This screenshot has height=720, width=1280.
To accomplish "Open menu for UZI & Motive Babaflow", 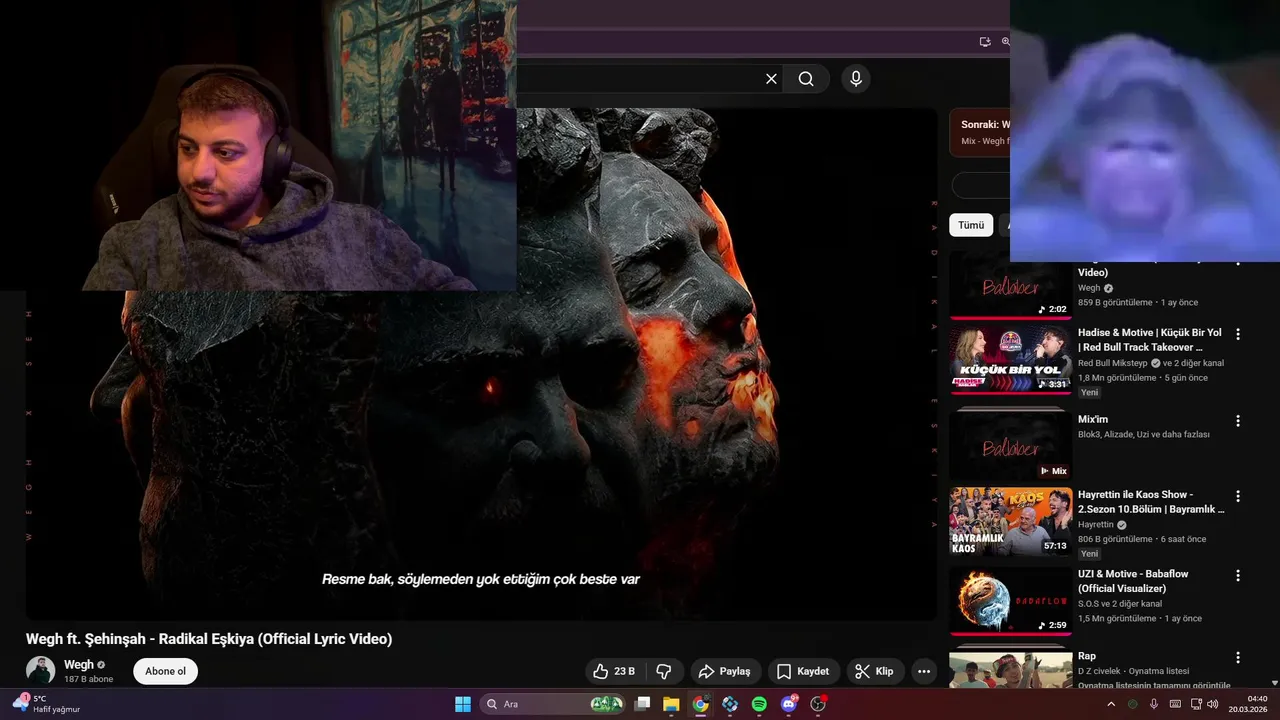I will (1238, 576).
